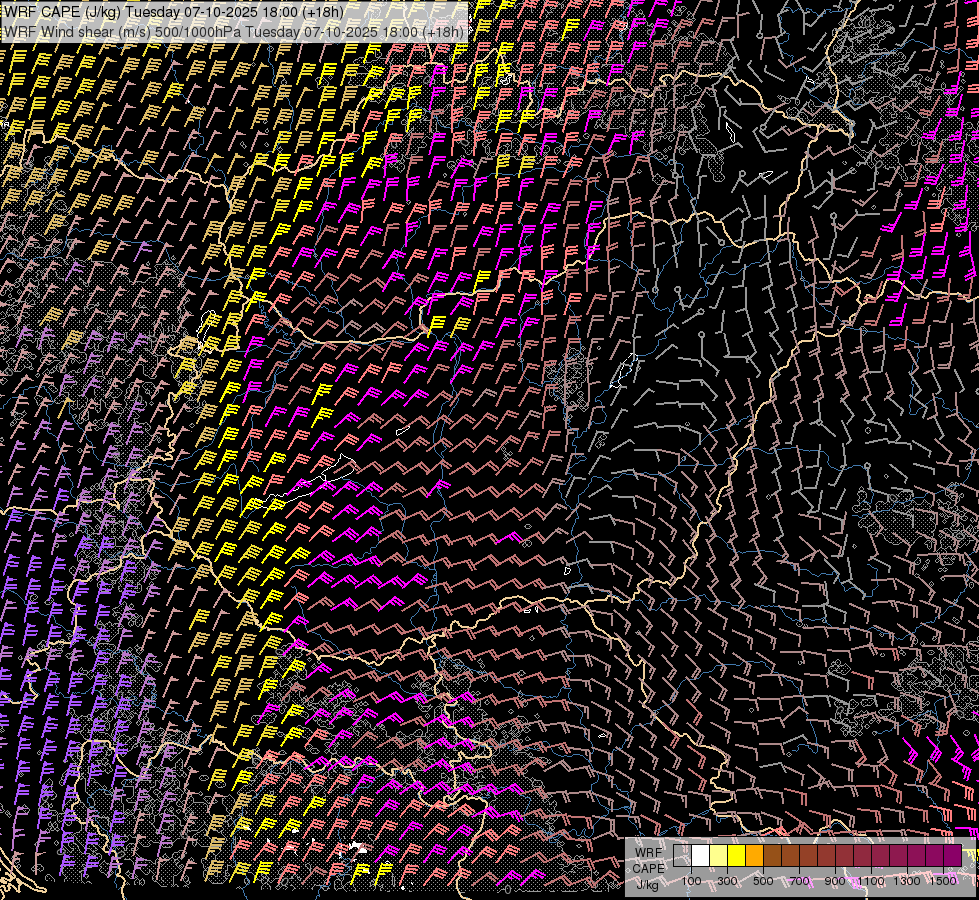Select the pale yellow CAPE legend swatch

tap(718, 856)
